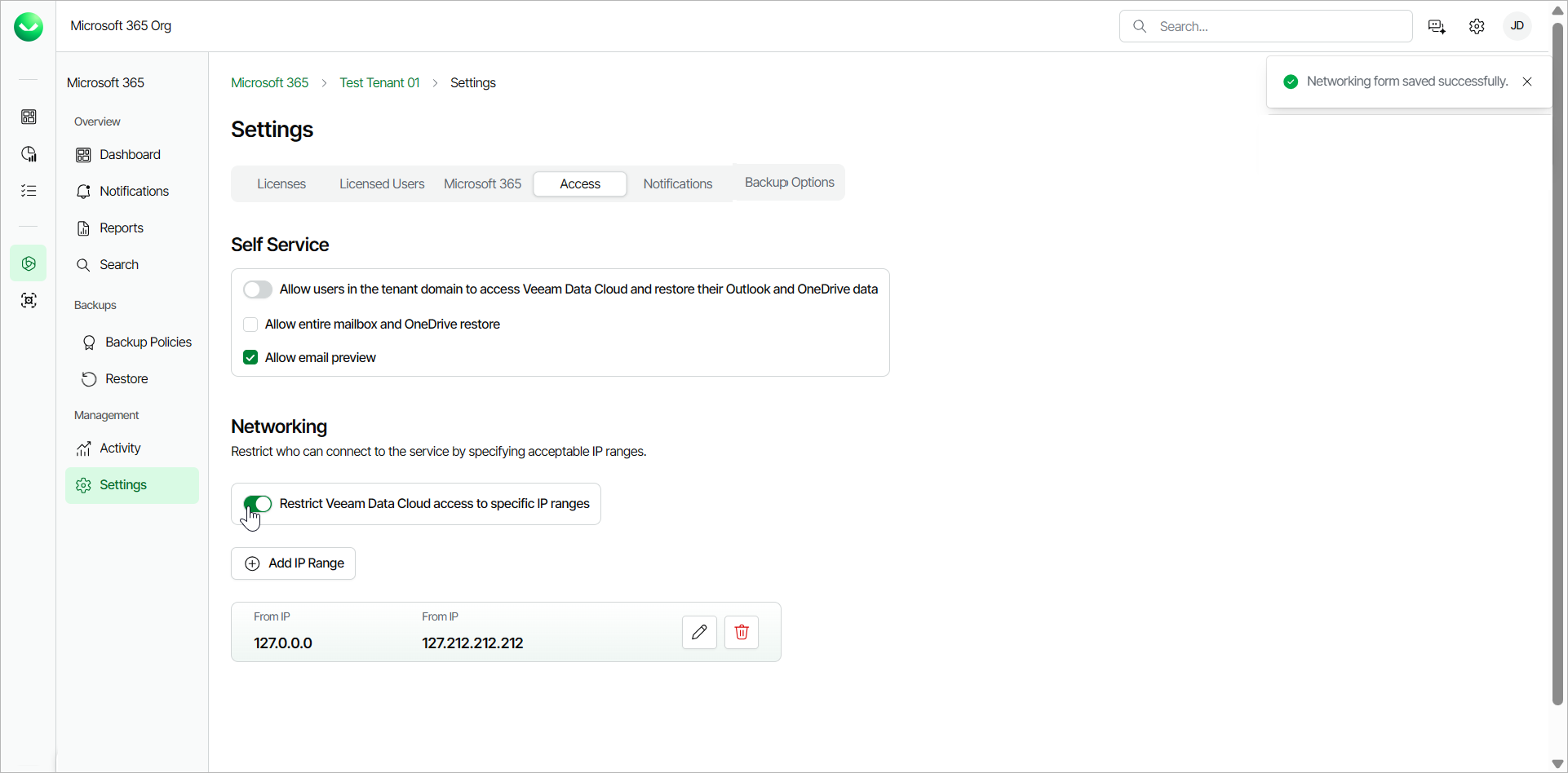The width and height of the screenshot is (1568, 773).
Task: Open the checklist icon in left rail
Action: (29, 191)
